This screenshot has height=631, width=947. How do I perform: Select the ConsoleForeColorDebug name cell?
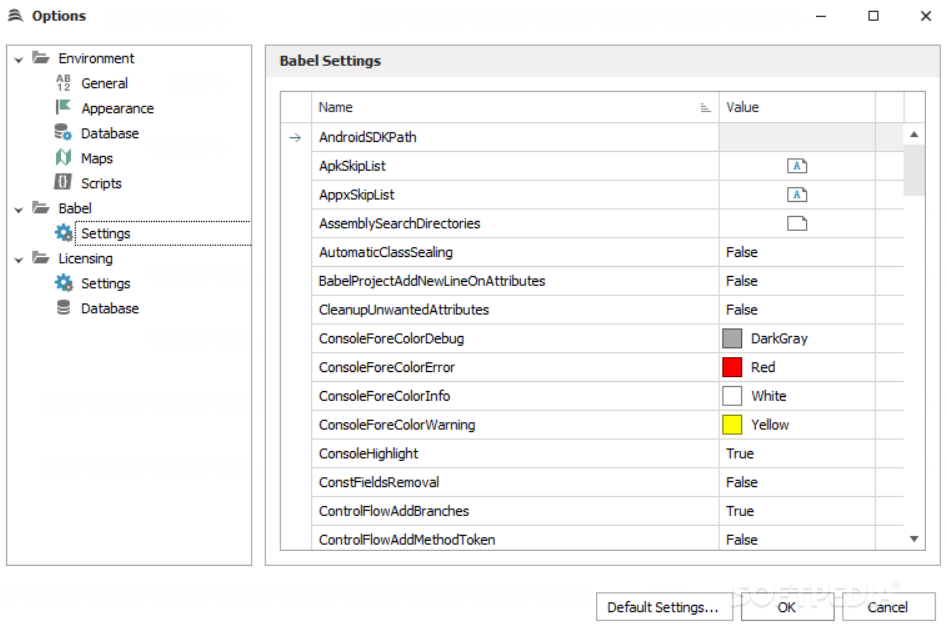pos(515,338)
